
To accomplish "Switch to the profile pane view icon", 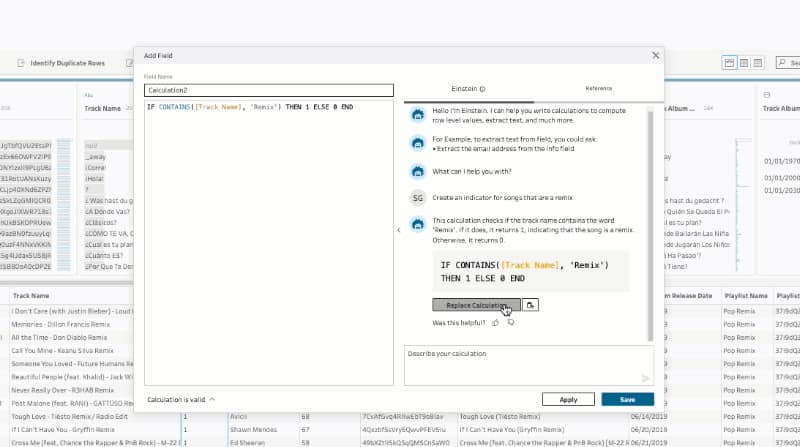I will click(x=730, y=63).
